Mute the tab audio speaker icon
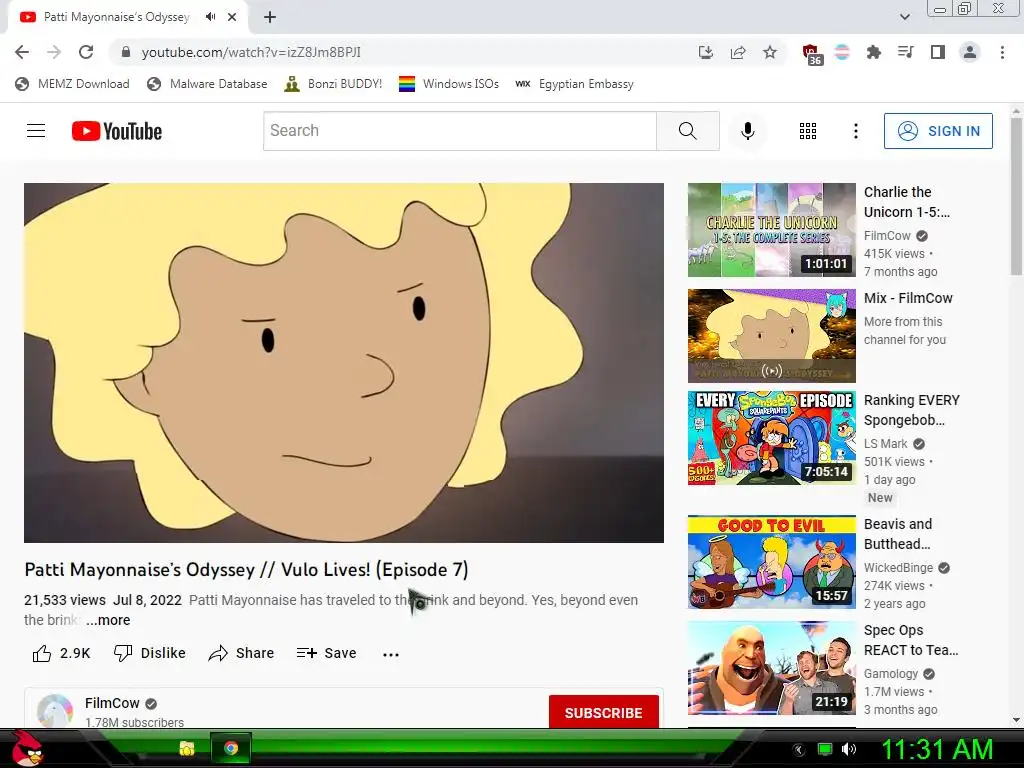The height and width of the screenshot is (768, 1024). [210, 17]
